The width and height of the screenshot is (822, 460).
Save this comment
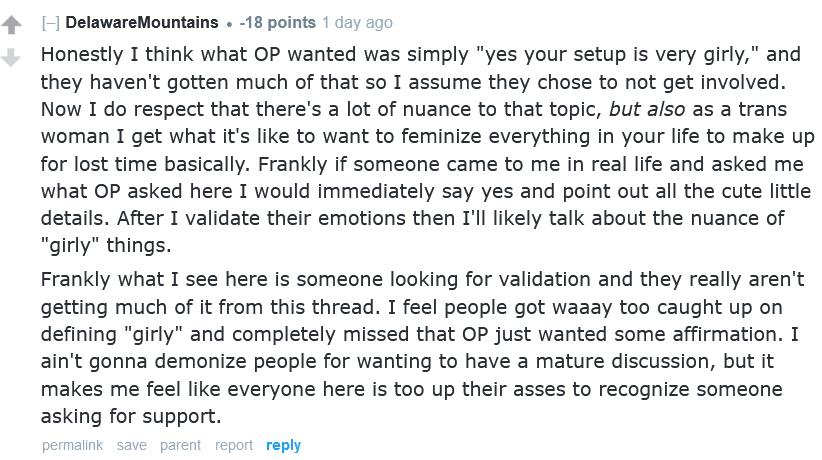pyautogui.click(x=132, y=445)
